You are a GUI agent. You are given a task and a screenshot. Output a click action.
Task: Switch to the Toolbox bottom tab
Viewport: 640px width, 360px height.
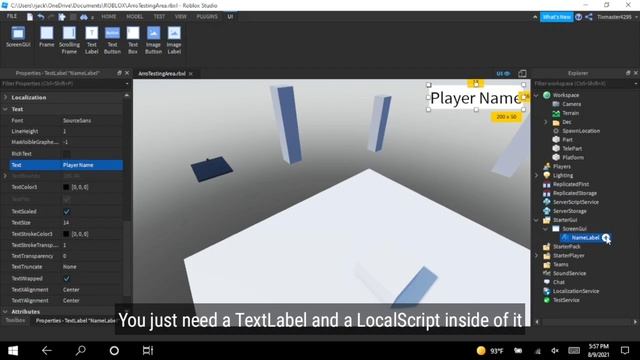15,320
